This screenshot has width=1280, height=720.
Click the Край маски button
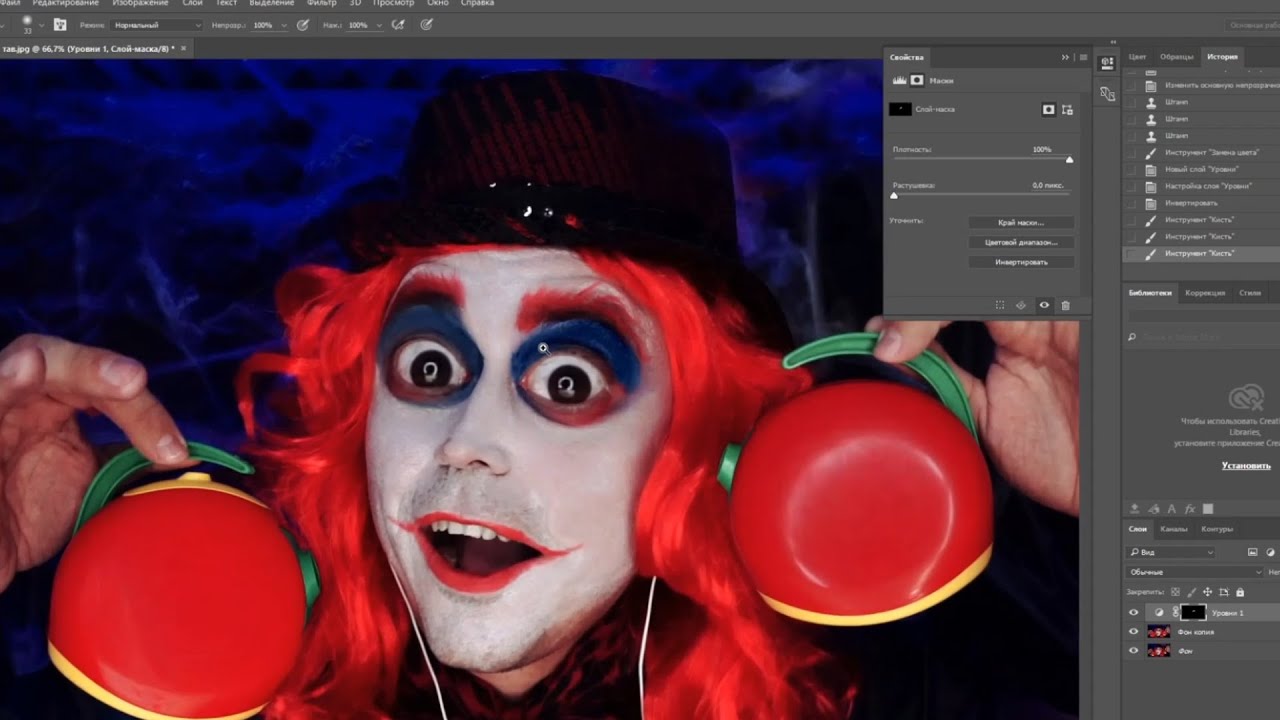pyautogui.click(x=1021, y=223)
